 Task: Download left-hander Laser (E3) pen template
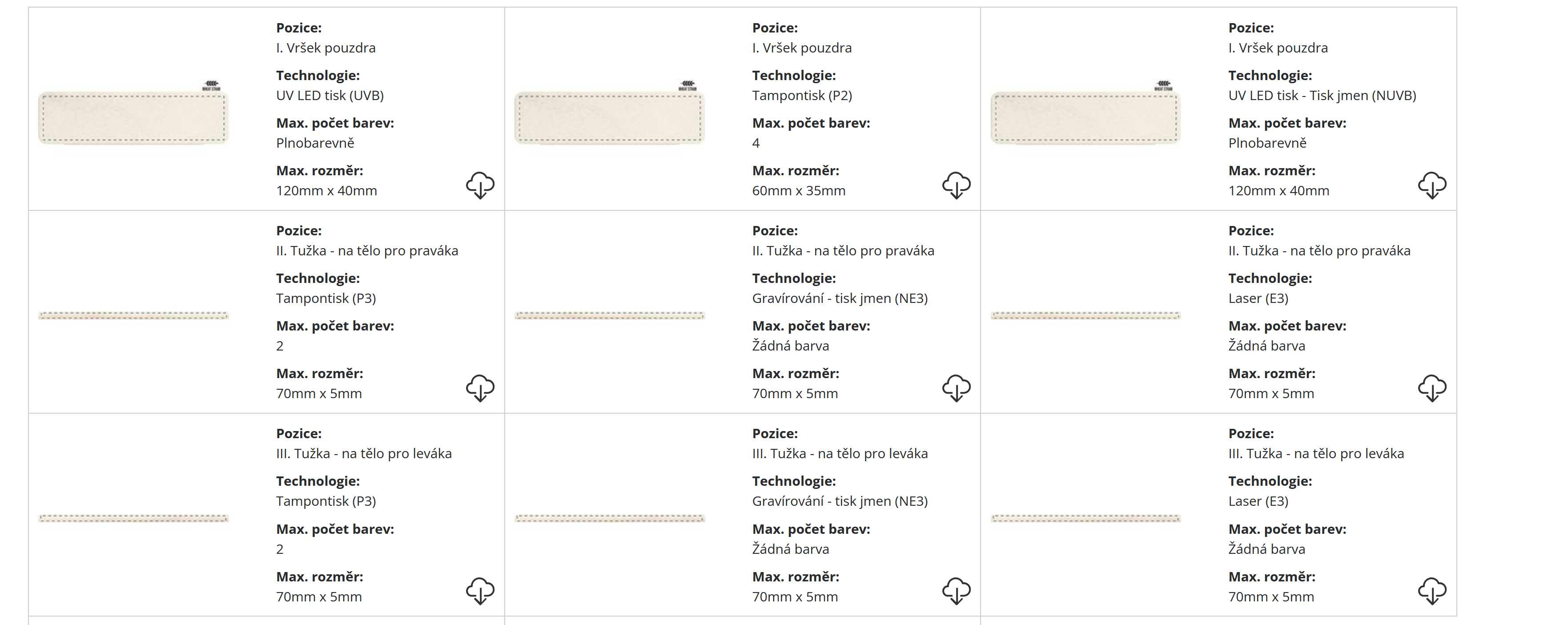point(1432,590)
